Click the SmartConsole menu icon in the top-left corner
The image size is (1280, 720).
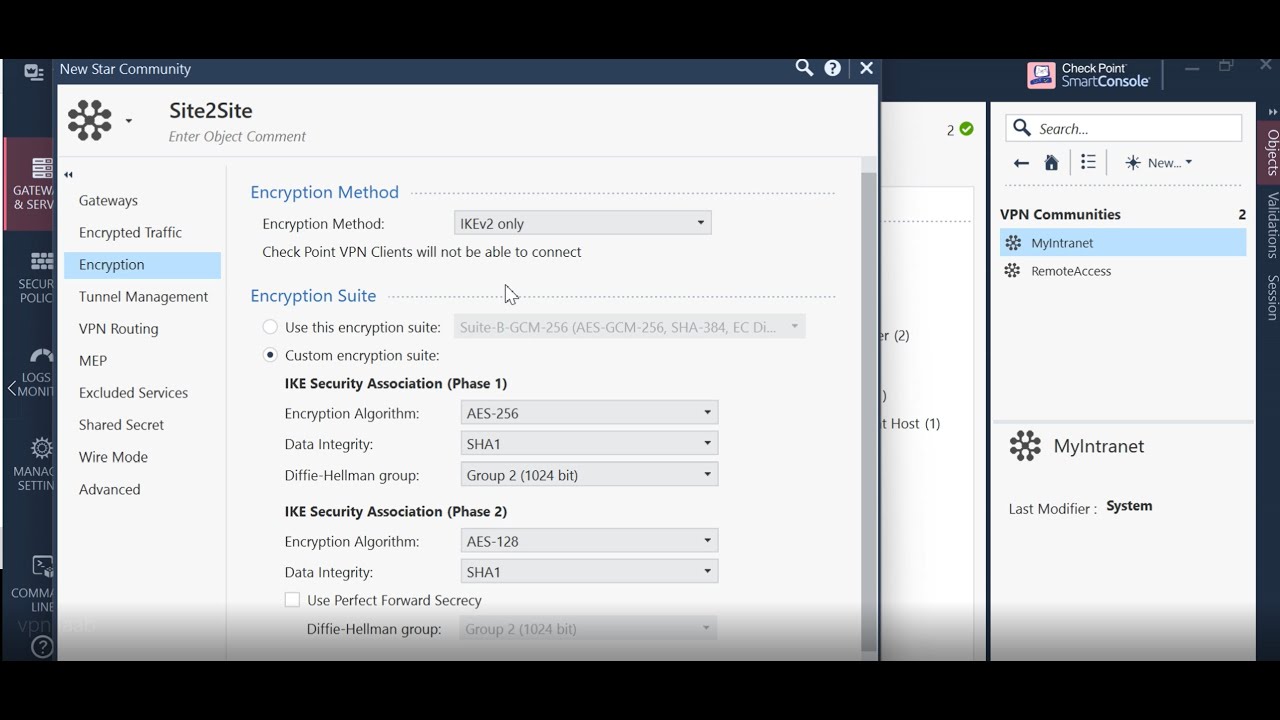pyautogui.click(x=34, y=72)
